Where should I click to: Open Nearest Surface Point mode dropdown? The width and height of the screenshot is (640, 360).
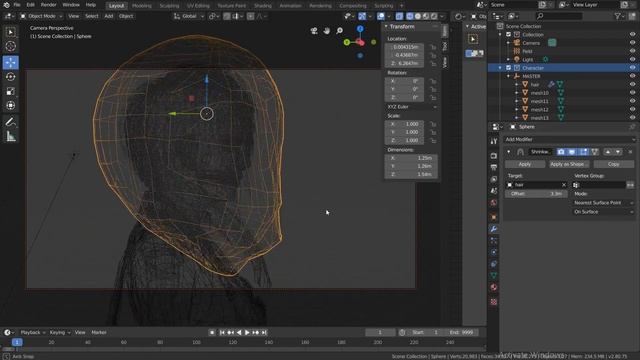click(x=603, y=203)
